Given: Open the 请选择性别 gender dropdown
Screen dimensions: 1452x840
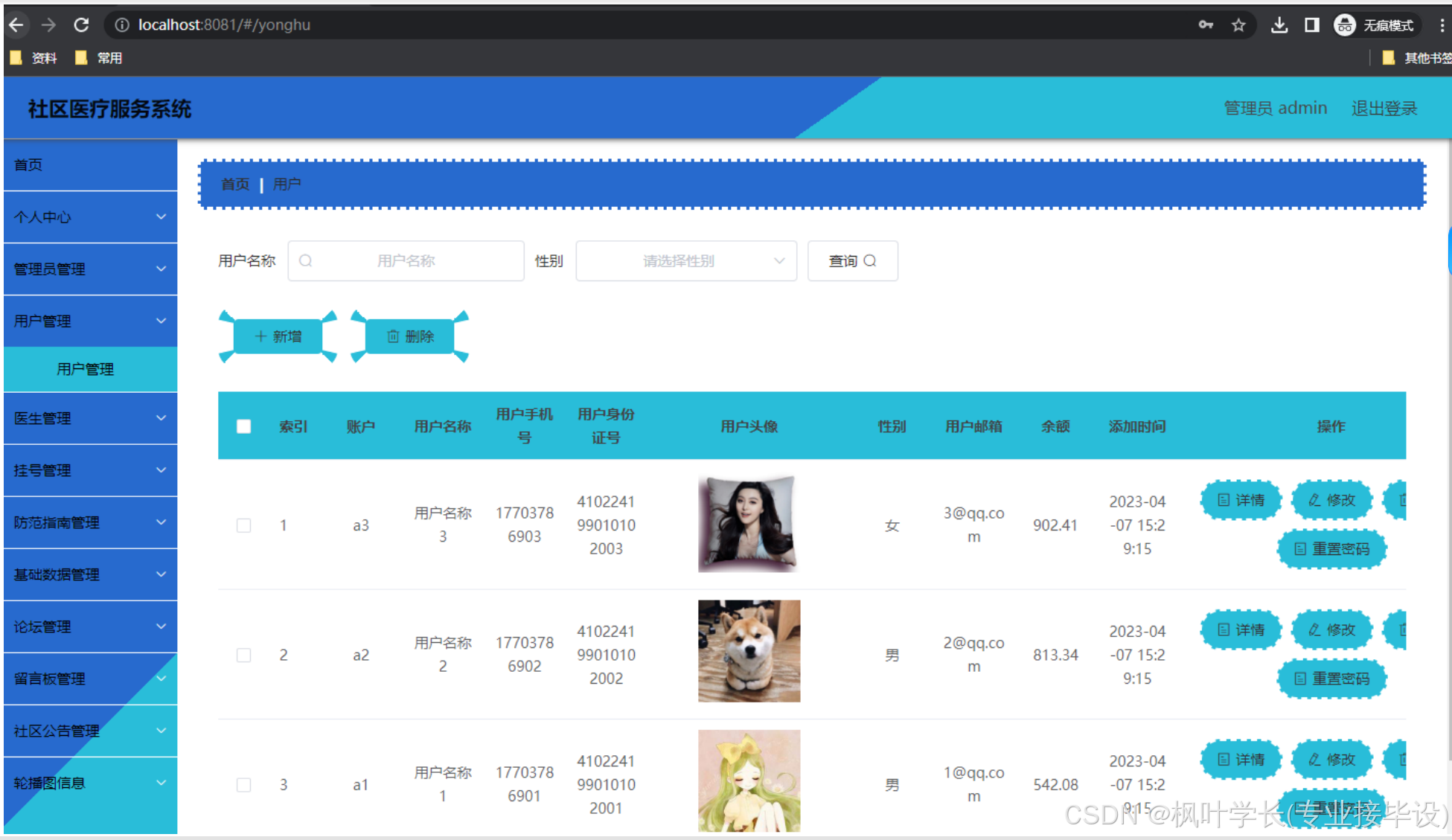Looking at the screenshot, I should click(686, 260).
